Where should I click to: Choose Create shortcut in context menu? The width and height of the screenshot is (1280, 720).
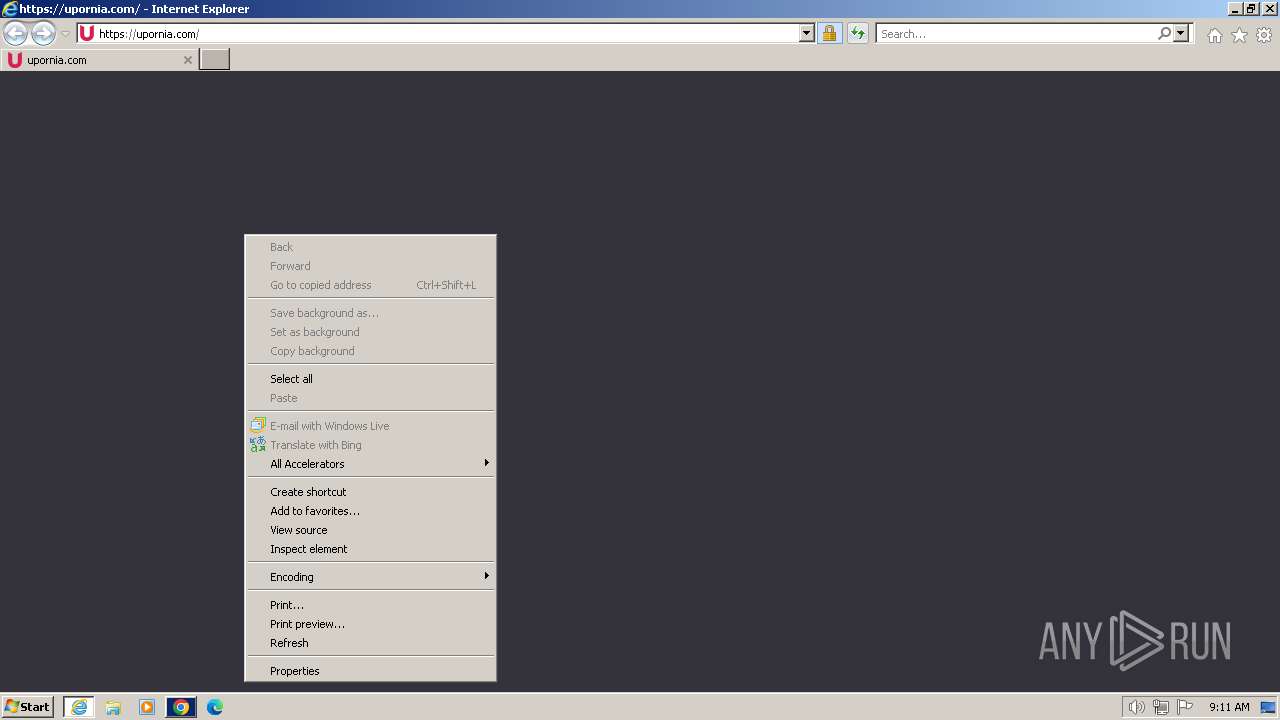tap(370, 492)
